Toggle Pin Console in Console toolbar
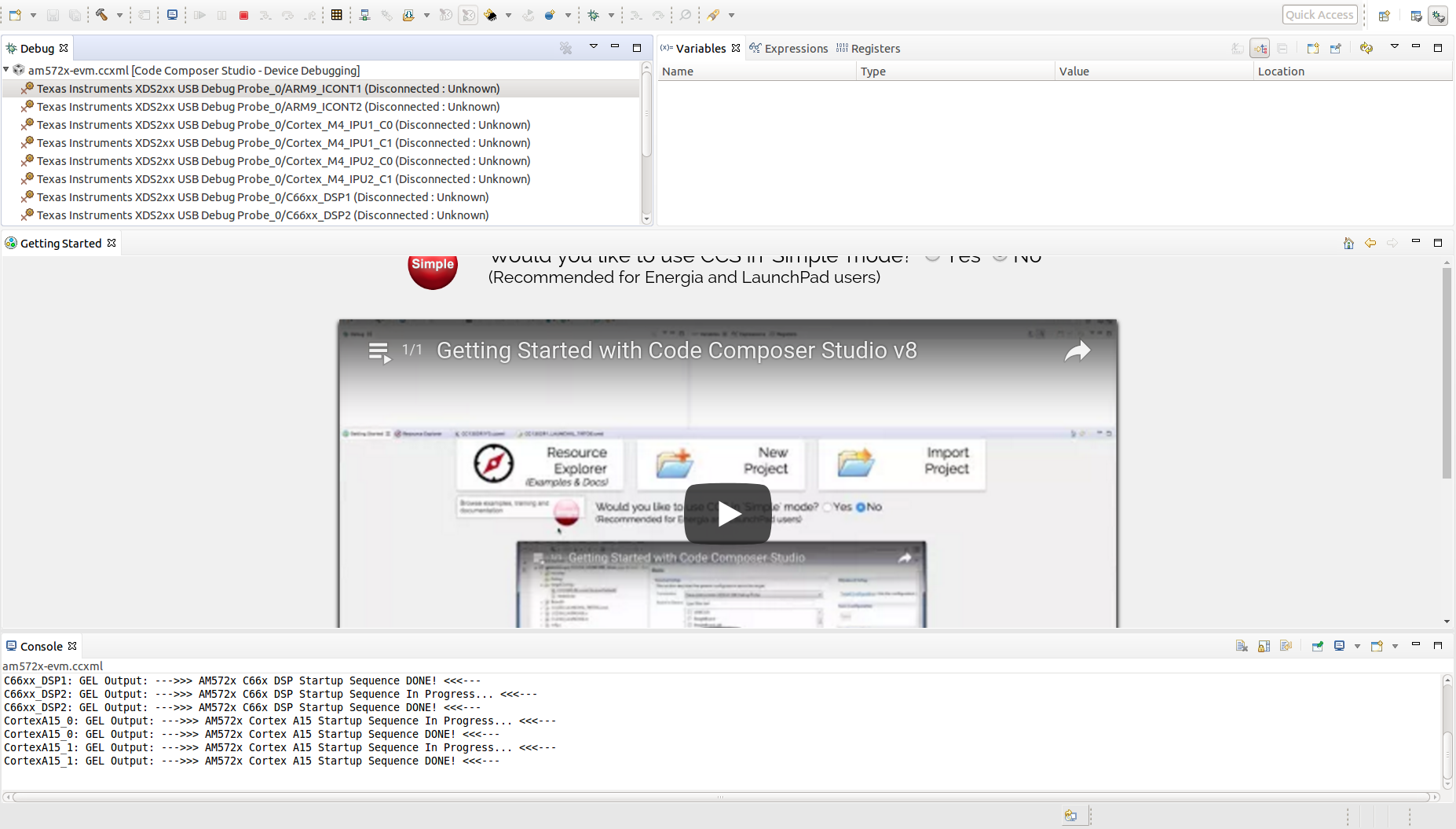The height and width of the screenshot is (829, 1456). point(1317,646)
